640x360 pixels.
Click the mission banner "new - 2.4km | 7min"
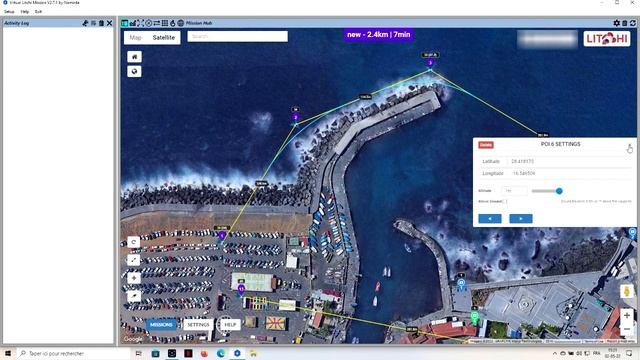[x=379, y=35]
